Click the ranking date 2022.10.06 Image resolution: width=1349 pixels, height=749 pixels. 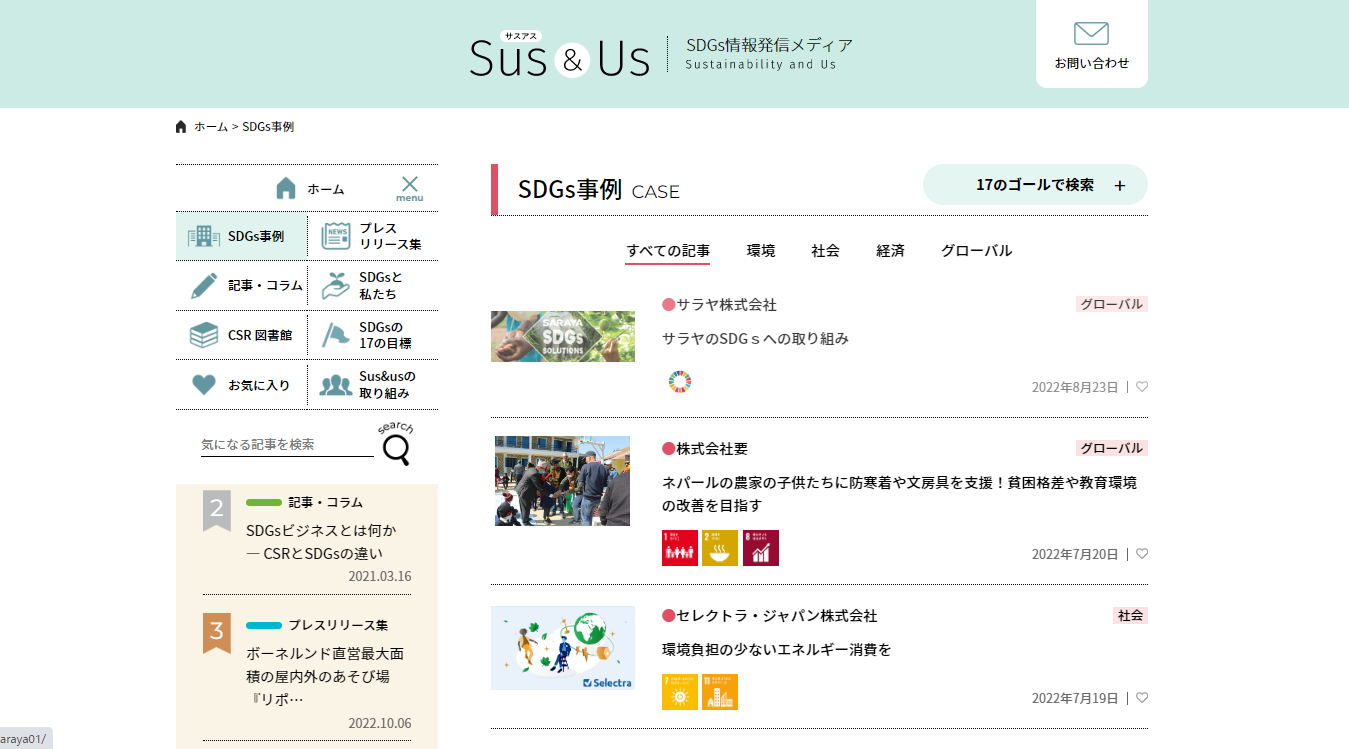click(x=379, y=724)
